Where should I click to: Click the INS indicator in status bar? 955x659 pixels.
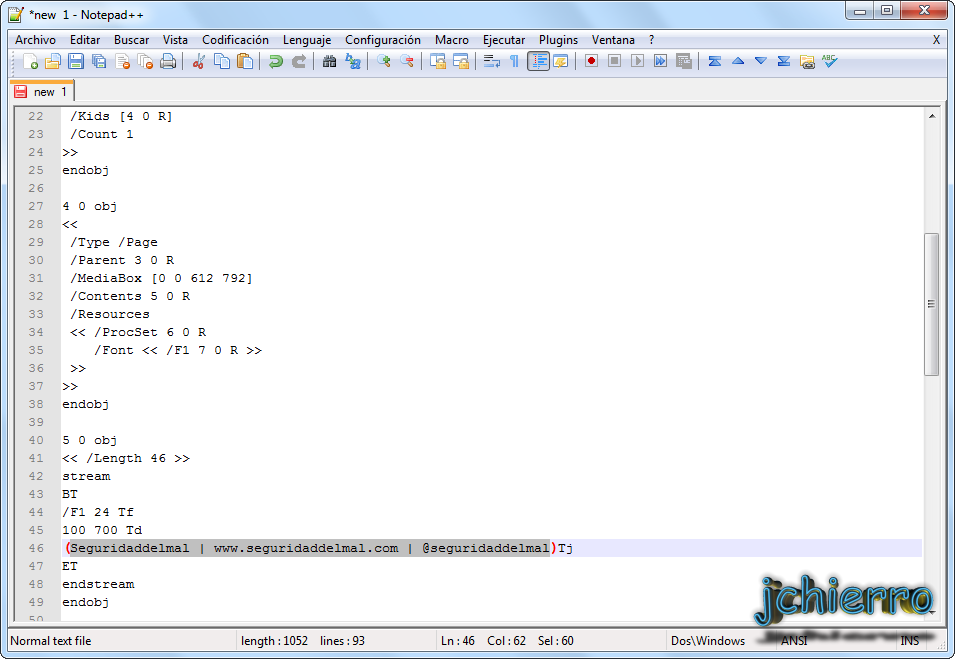(909, 641)
